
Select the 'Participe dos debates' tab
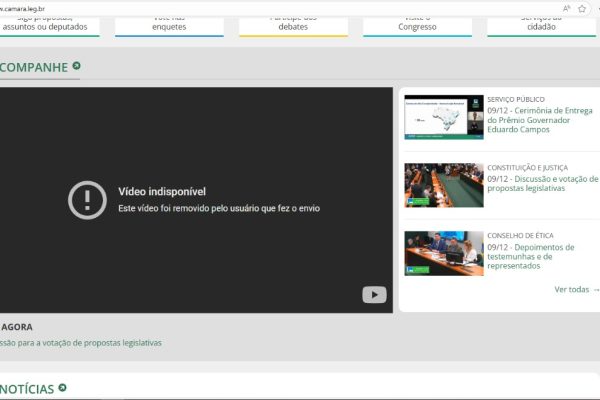click(293, 22)
